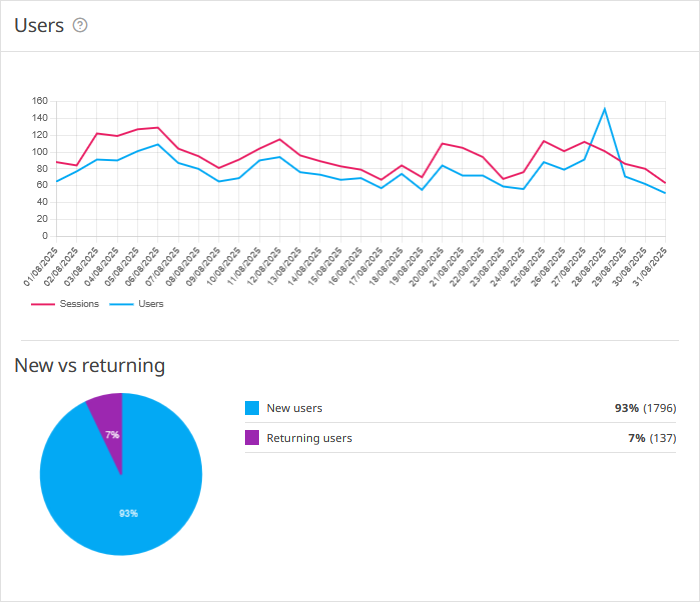The height and width of the screenshot is (602, 700).
Task: Click the purple Returning users color swatch
Action: coord(252,438)
